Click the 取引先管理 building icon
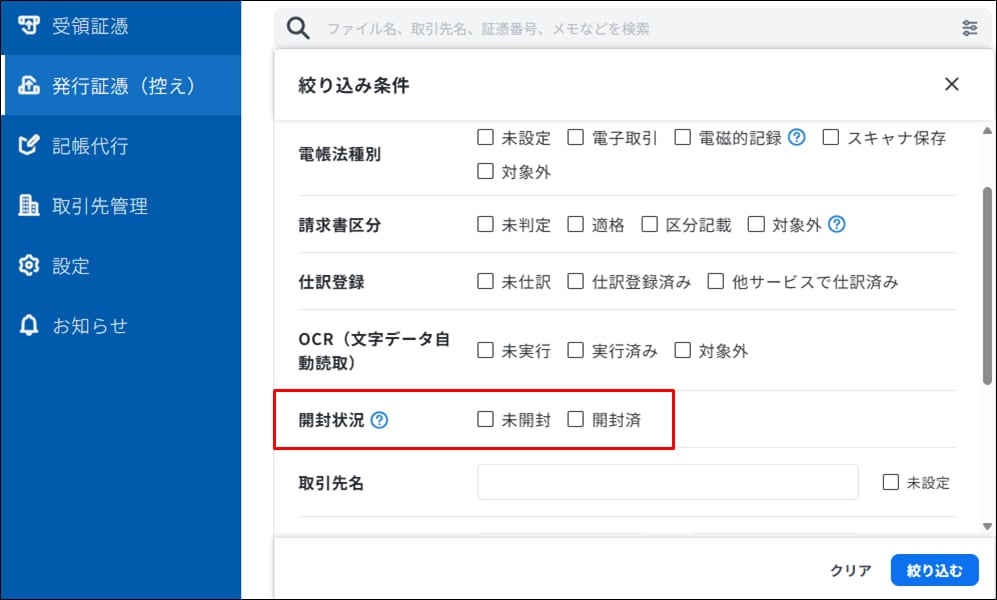 pos(29,206)
